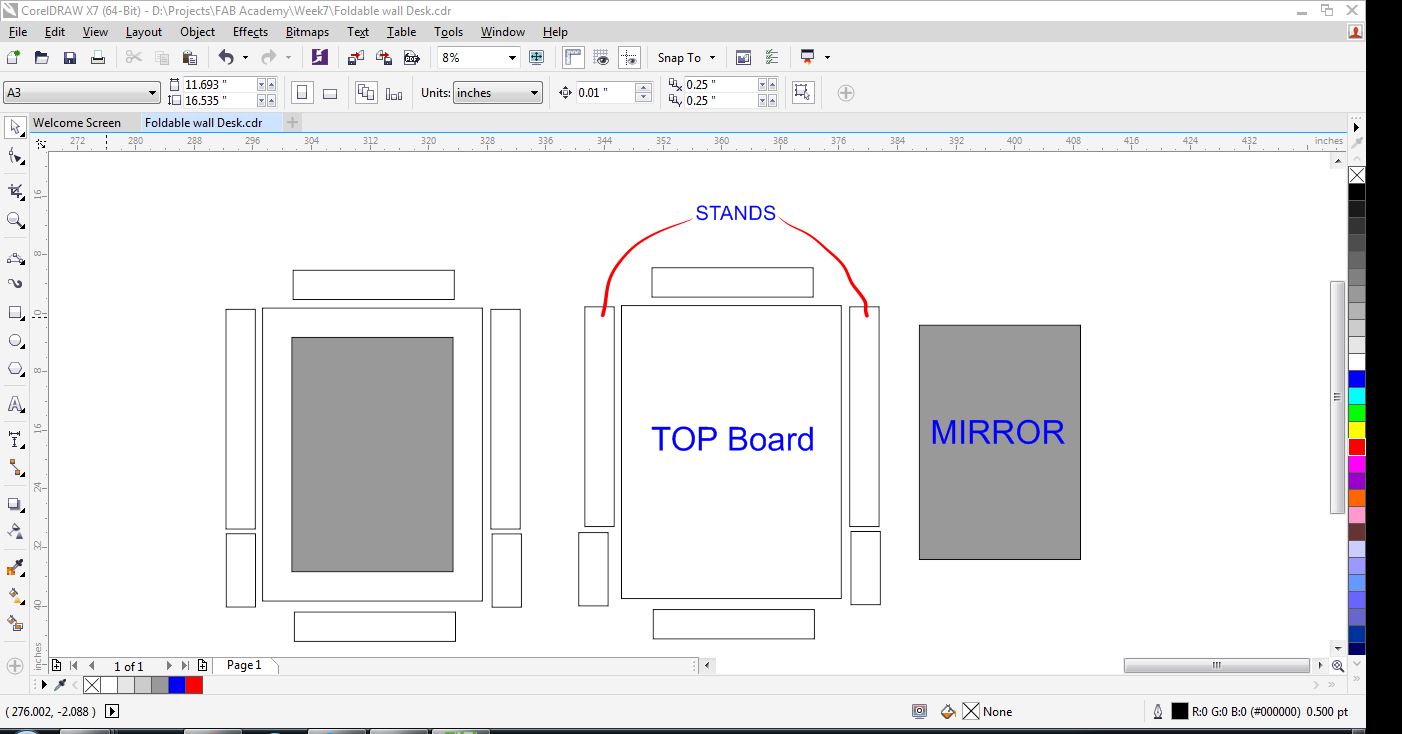This screenshot has width=1402, height=734.
Task: Toggle guidelines visibility
Action: point(629,58)
